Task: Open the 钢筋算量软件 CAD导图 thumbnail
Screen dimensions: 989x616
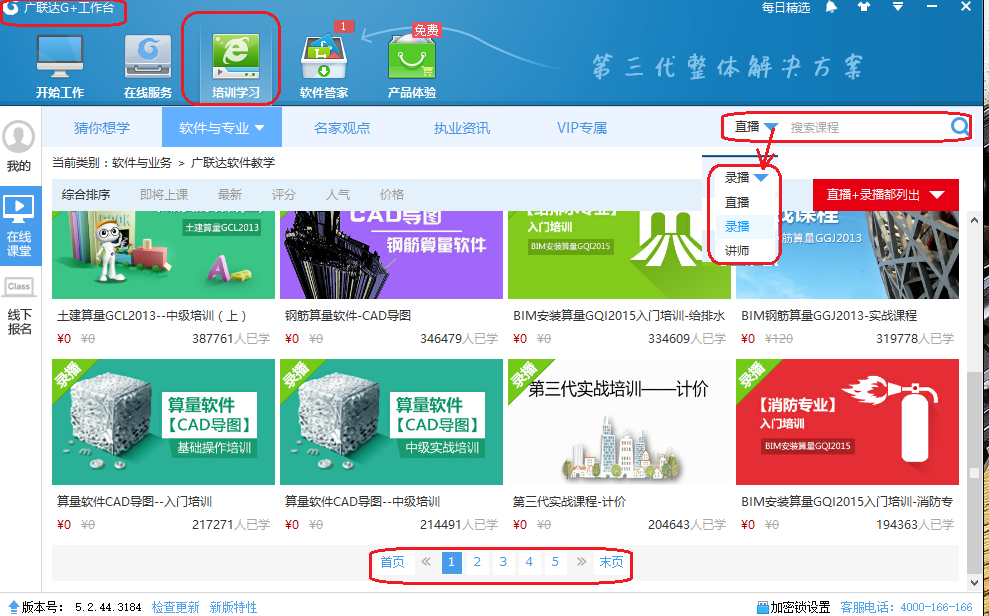Action: tap(391, 255)
